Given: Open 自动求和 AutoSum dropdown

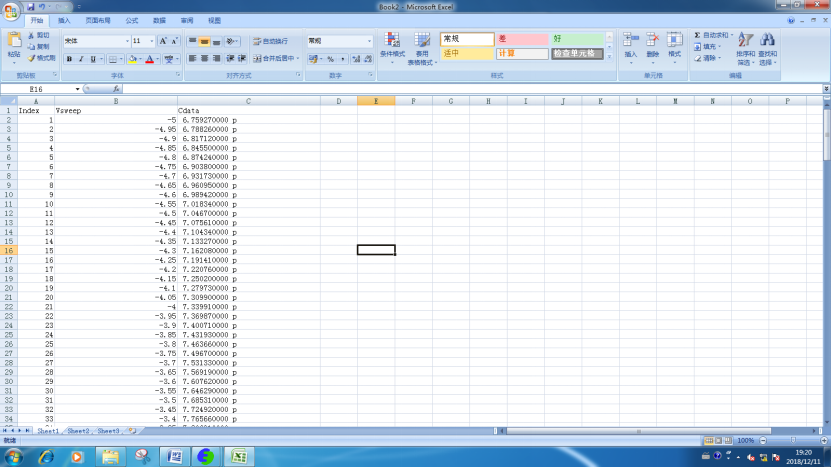Looking at the screenshot, I should (x=732, y=35).
